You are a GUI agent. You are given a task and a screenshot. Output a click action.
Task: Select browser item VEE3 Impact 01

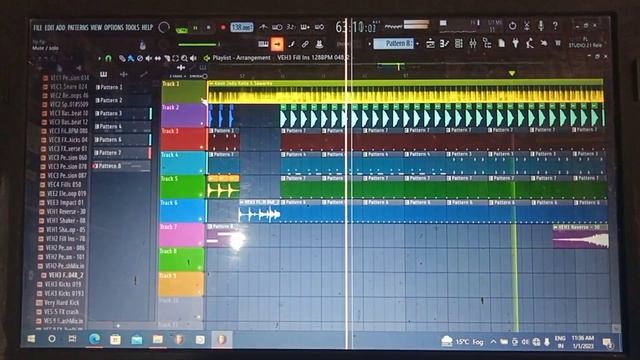(x=62, y=202)
